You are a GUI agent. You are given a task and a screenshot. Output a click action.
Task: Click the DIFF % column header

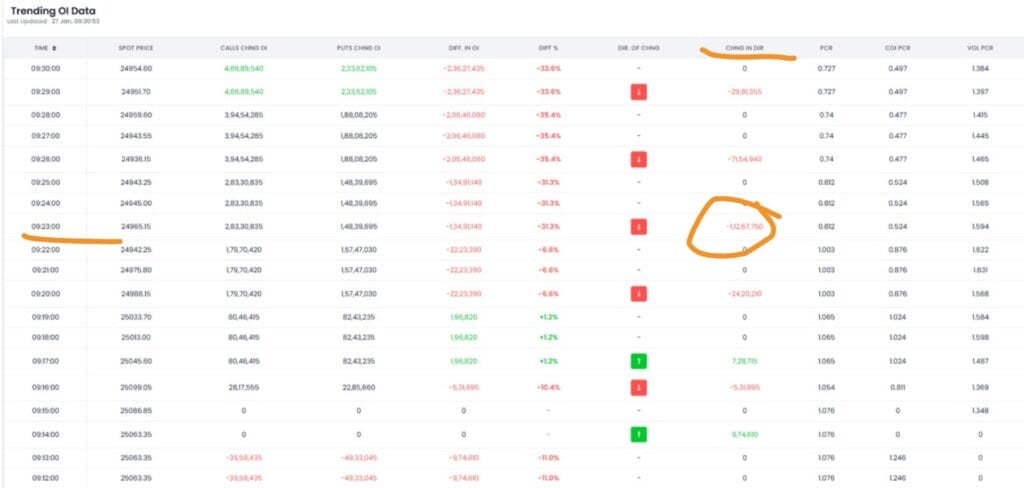click(548, 48)
